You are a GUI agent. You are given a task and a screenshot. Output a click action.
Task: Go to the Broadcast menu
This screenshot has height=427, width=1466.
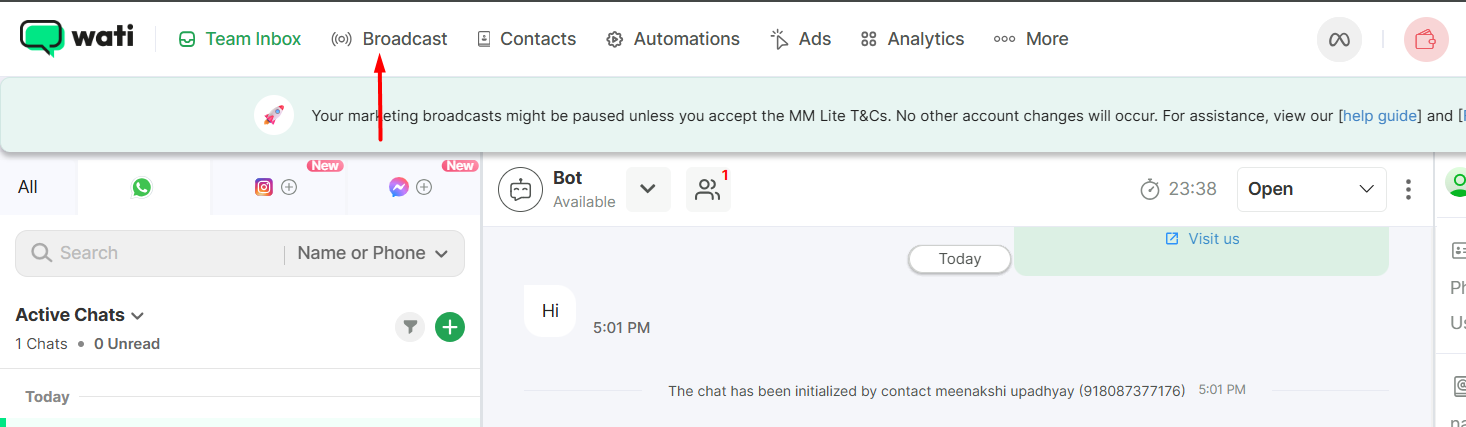pyautogui.click(x=390, y=39)
